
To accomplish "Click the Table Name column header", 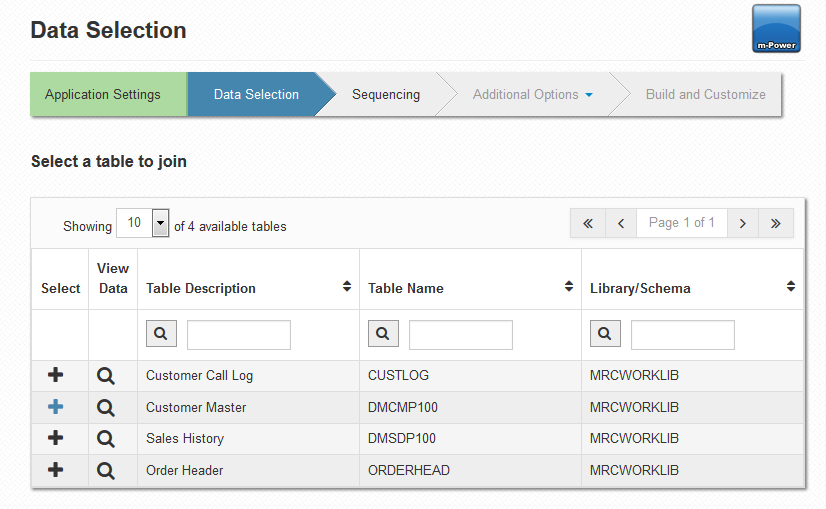I will point(406,288).
